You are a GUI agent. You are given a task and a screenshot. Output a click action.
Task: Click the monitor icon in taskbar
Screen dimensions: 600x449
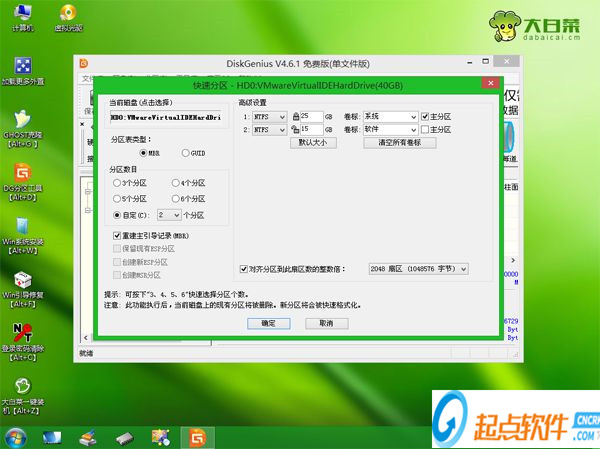pos(52,438)
